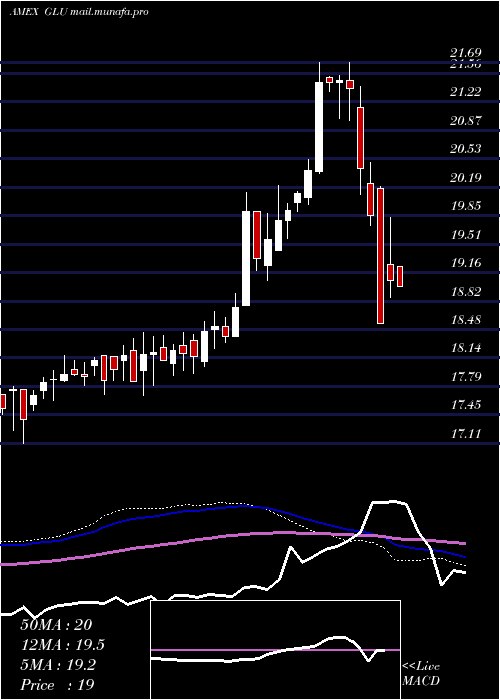The height and width of the screenshot is (700, 500).
Task: Click the 17.79 price axis label
Action: click(466, 376)
